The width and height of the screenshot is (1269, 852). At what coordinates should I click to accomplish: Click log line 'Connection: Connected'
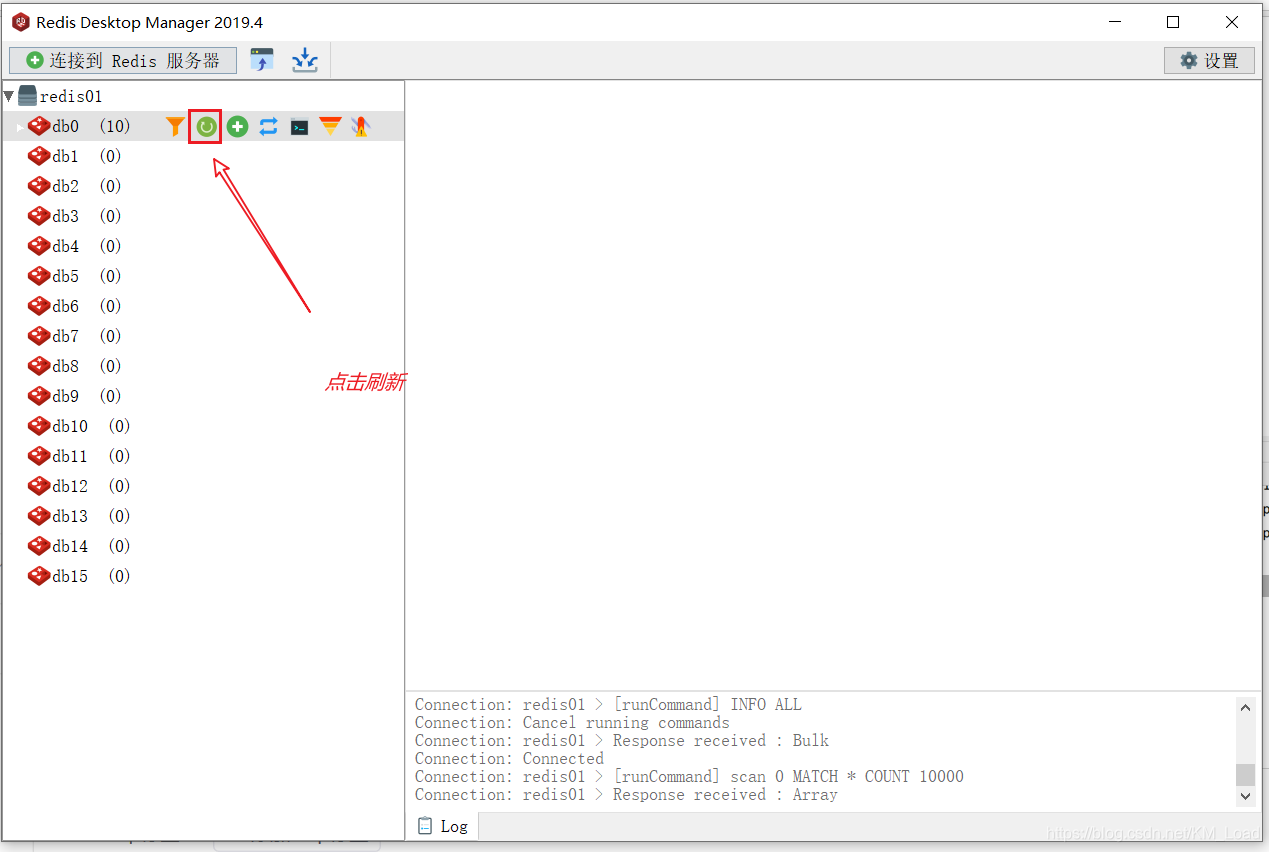tap(509, 759)
